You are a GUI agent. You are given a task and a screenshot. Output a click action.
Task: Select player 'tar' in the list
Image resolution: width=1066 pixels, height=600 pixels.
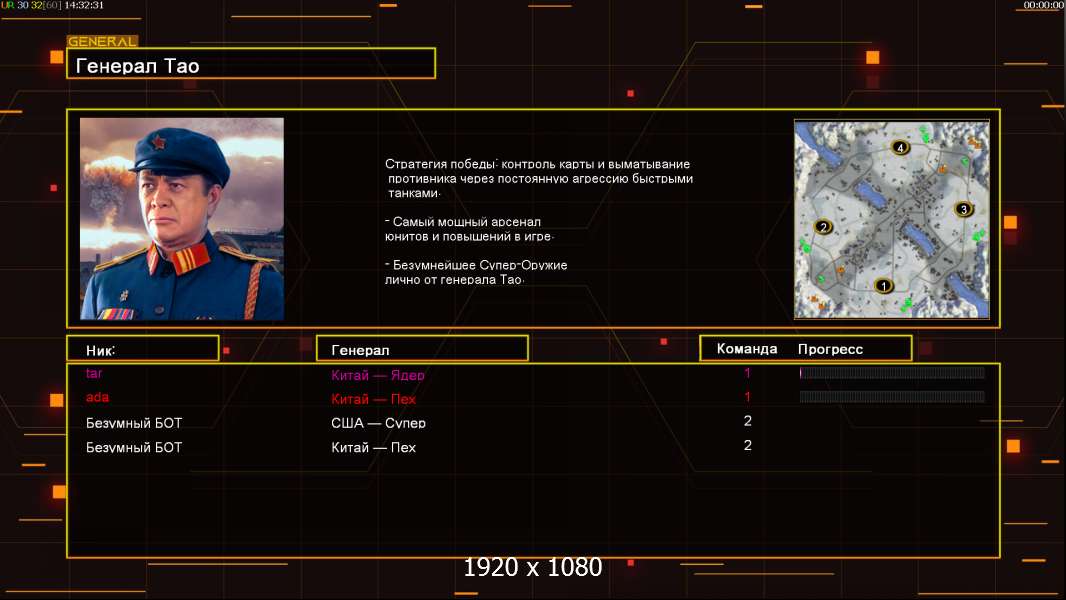[x=94, y=373]
